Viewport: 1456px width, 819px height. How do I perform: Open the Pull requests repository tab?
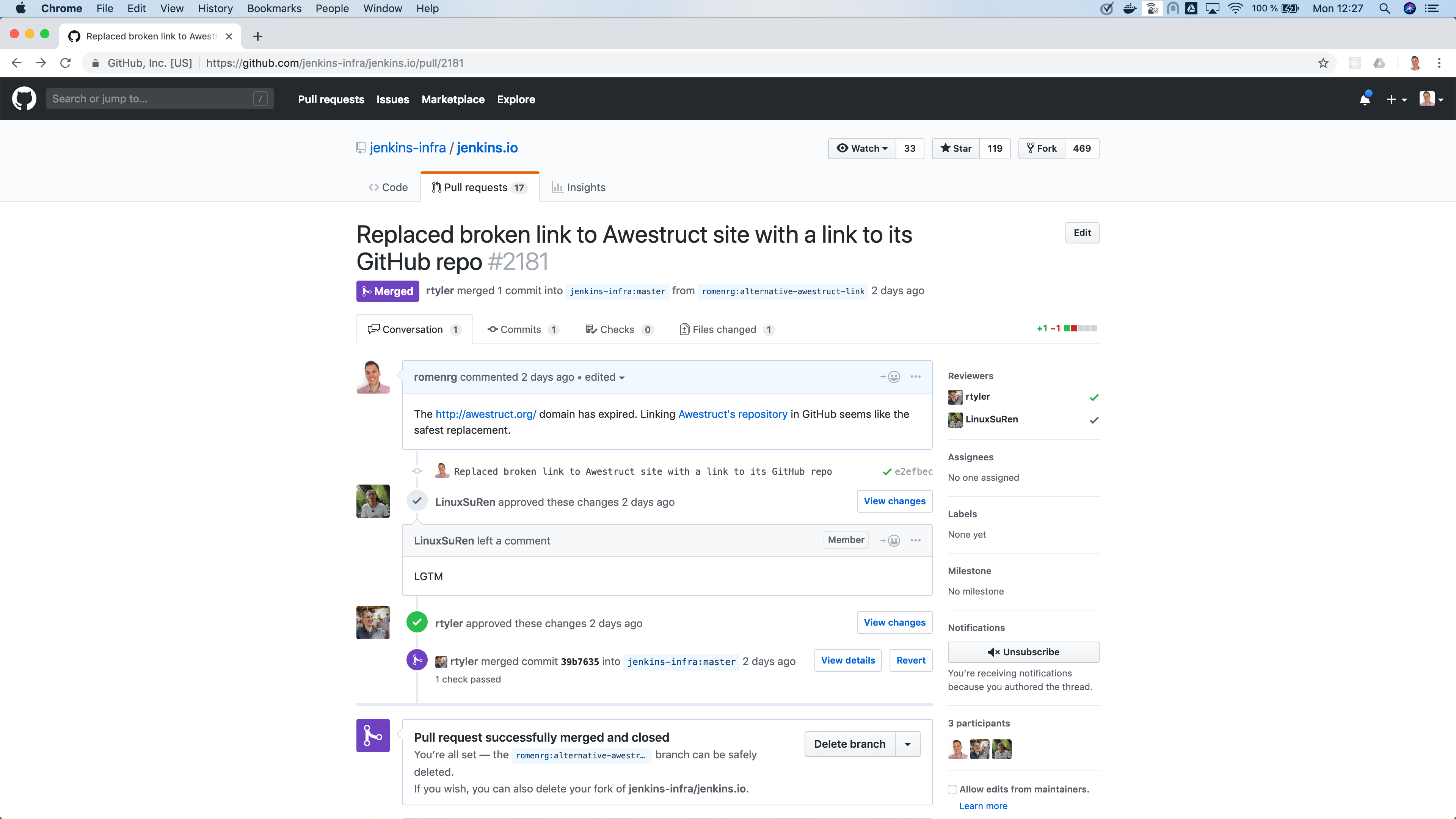point(479,187)
